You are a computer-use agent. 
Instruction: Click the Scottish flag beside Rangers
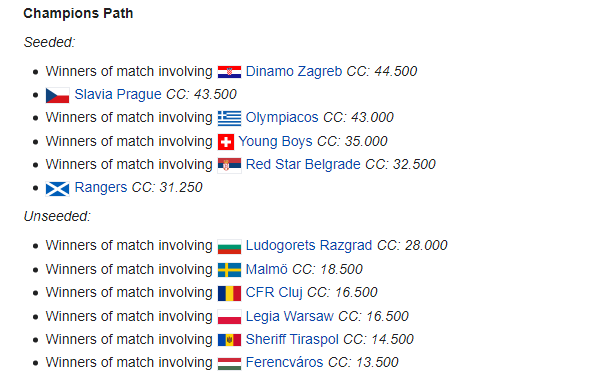click(57, 188)
